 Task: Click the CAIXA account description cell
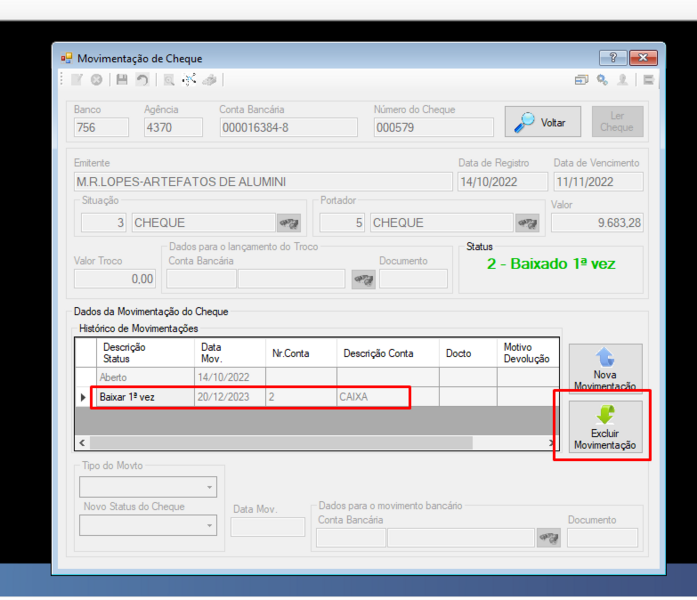[x=388, y=397]
